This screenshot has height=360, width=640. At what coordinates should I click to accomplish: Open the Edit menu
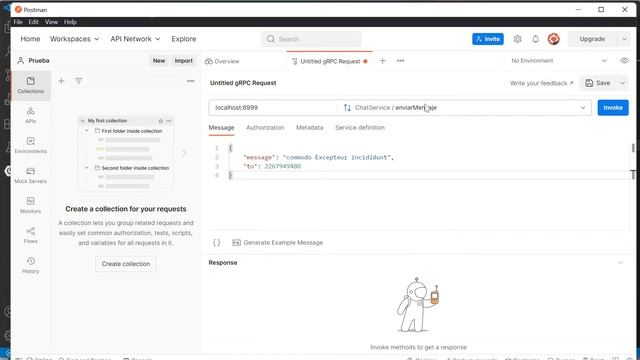[33, 22]
